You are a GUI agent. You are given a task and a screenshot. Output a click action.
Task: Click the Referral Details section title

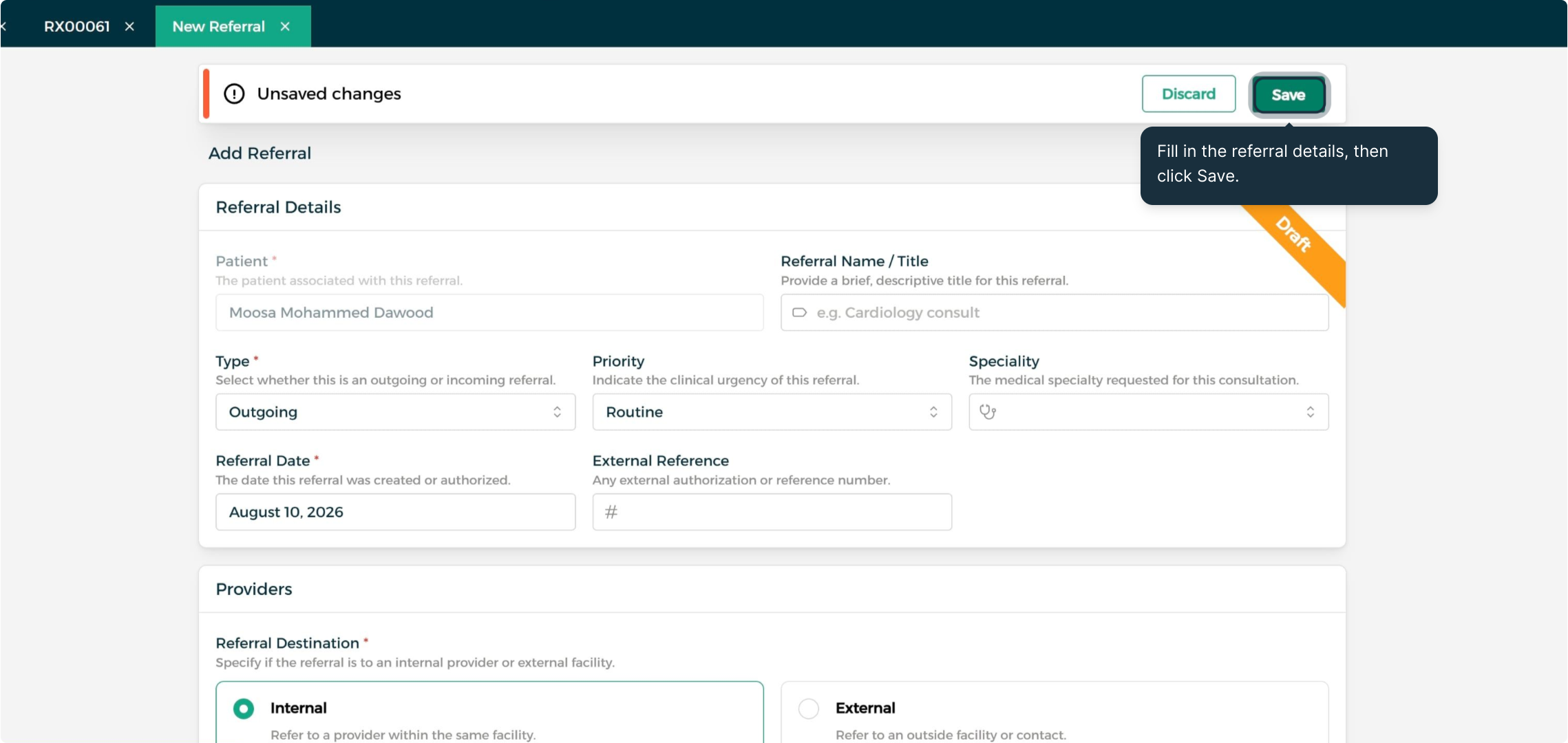(278, 207)
